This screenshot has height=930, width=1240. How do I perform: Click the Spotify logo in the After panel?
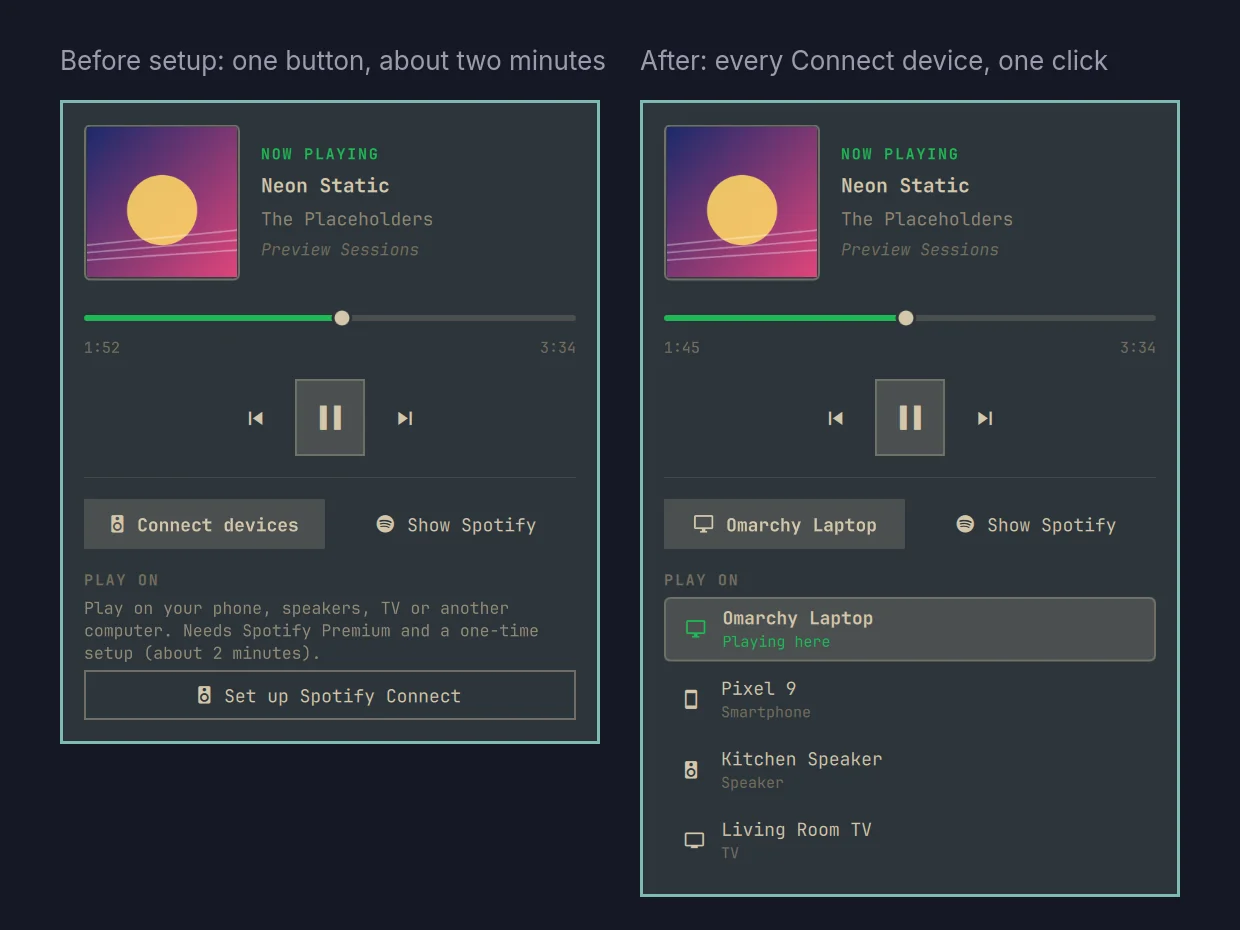click(965, 524)
